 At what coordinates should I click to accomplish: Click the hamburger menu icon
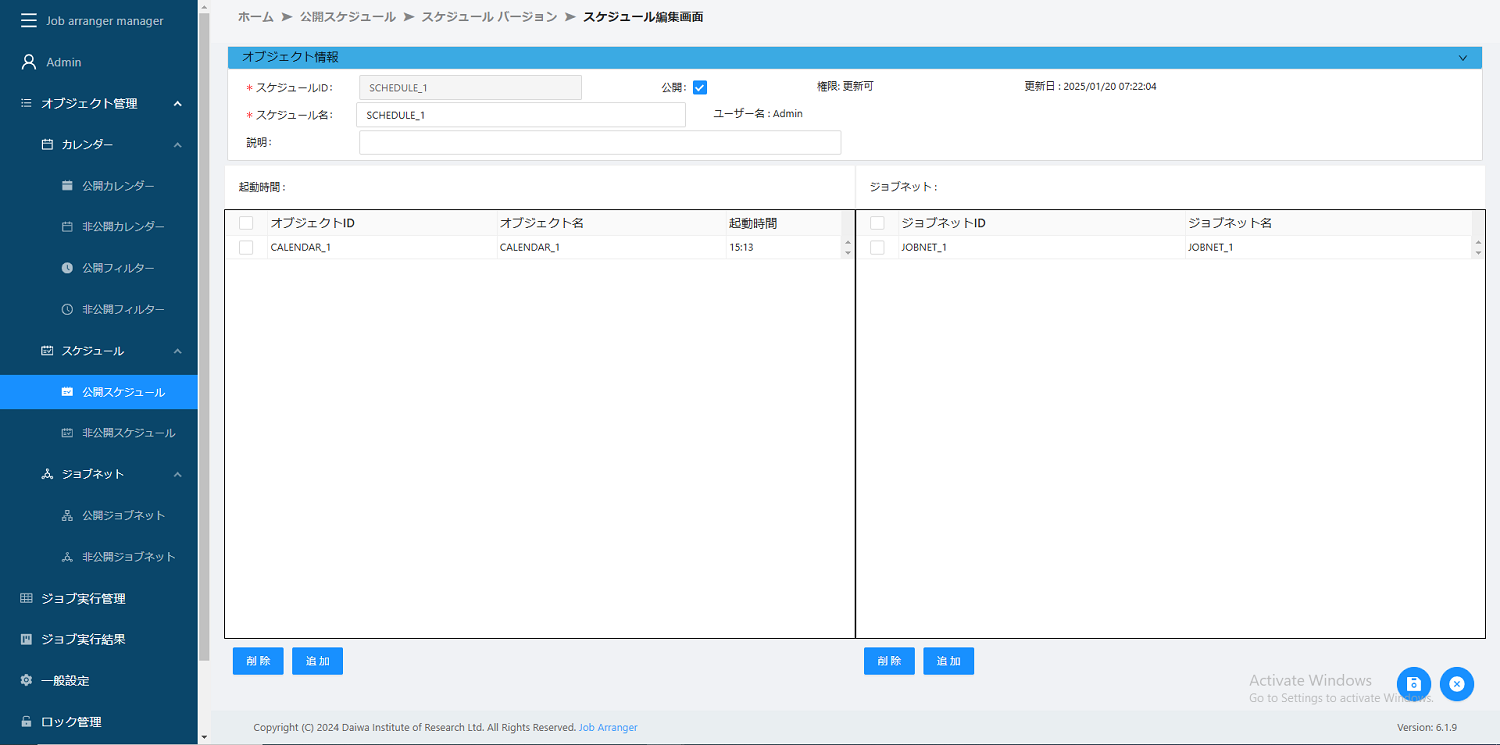click(29, 21)
